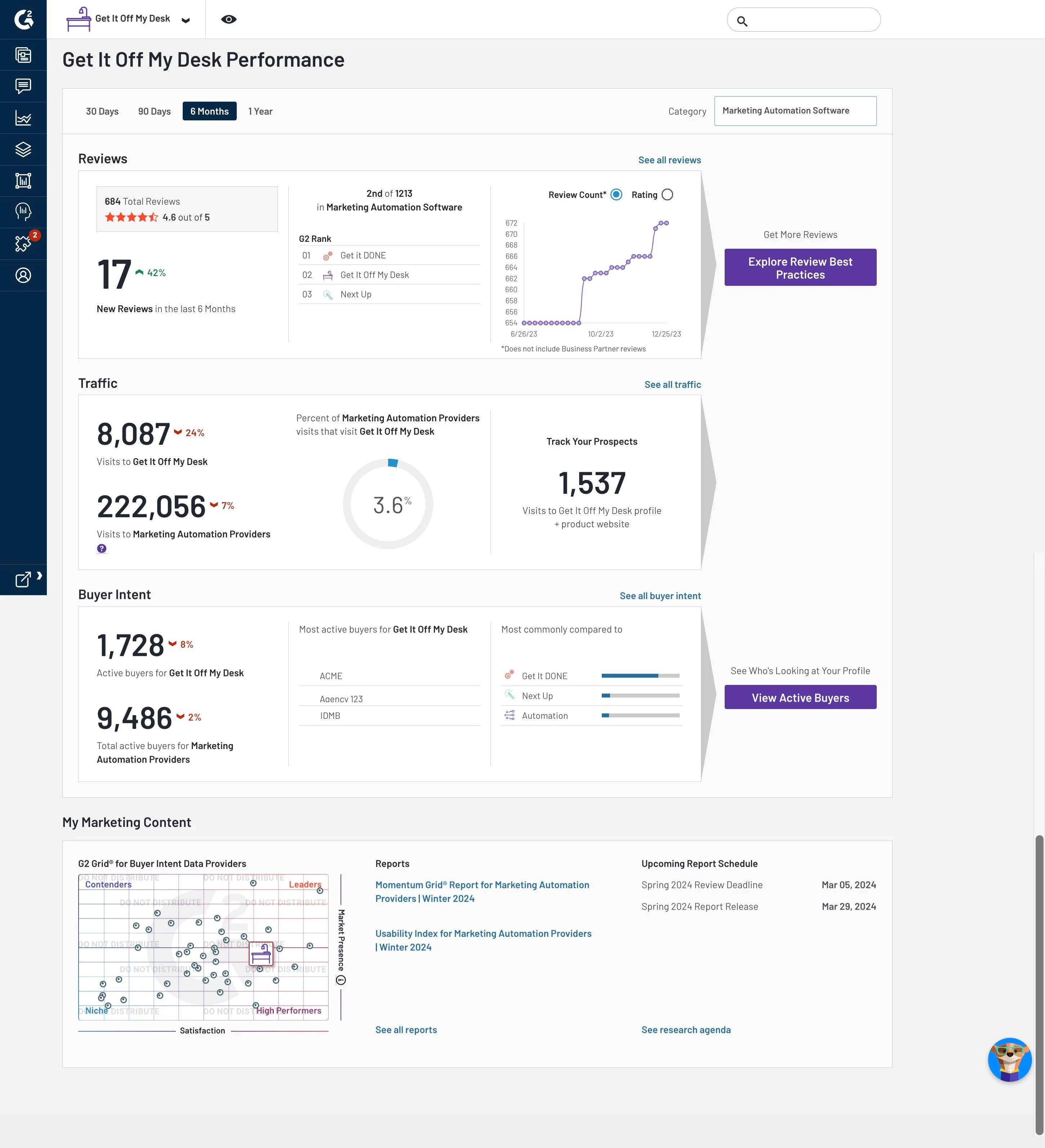Click the 3.6% donut progress chart
This screenshot has width=1045, height=1148.
(x=388, y=504)
